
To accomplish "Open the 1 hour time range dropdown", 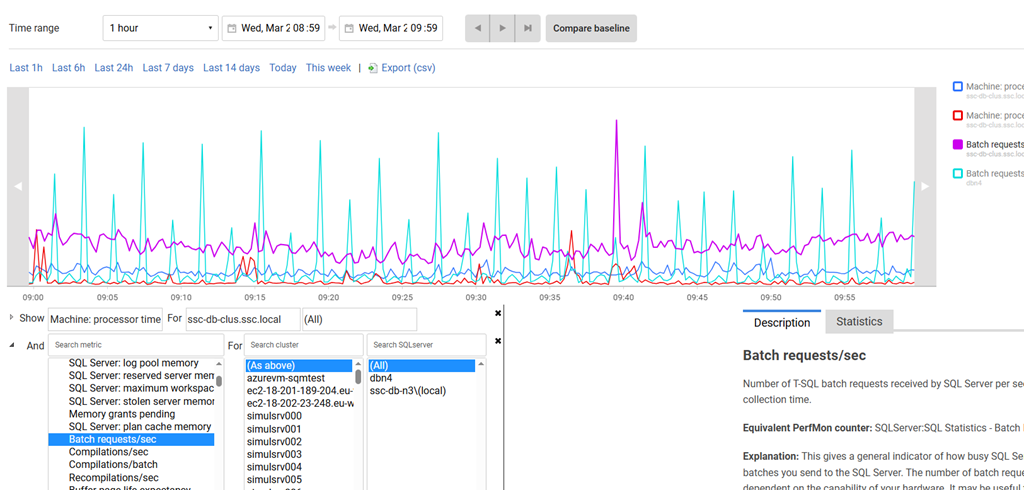I will (x=160, y=29).
